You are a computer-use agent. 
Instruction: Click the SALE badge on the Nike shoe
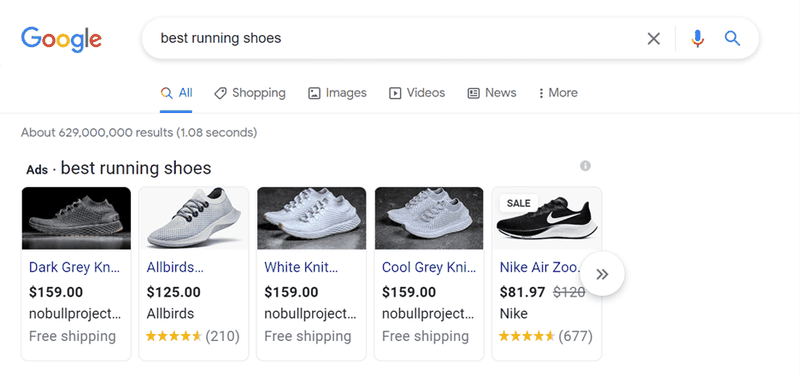[x=519, y=203]
